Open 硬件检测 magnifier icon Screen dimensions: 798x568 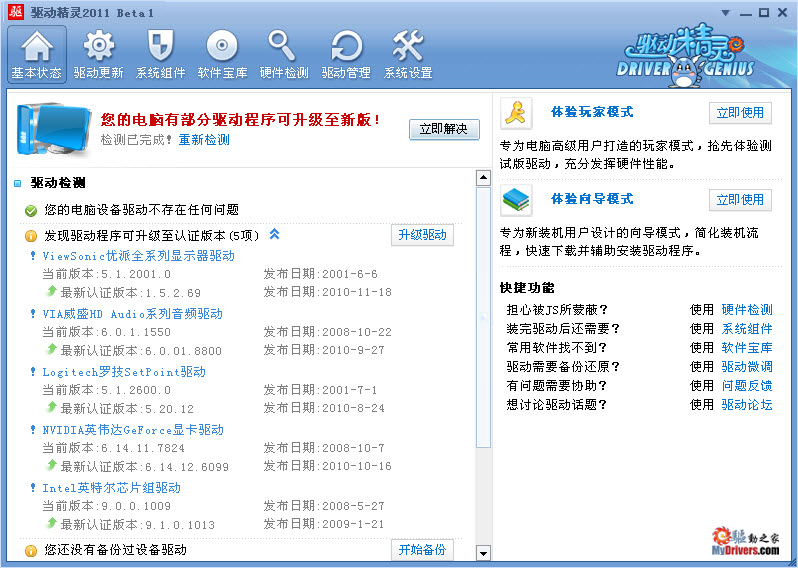point(284,54)
